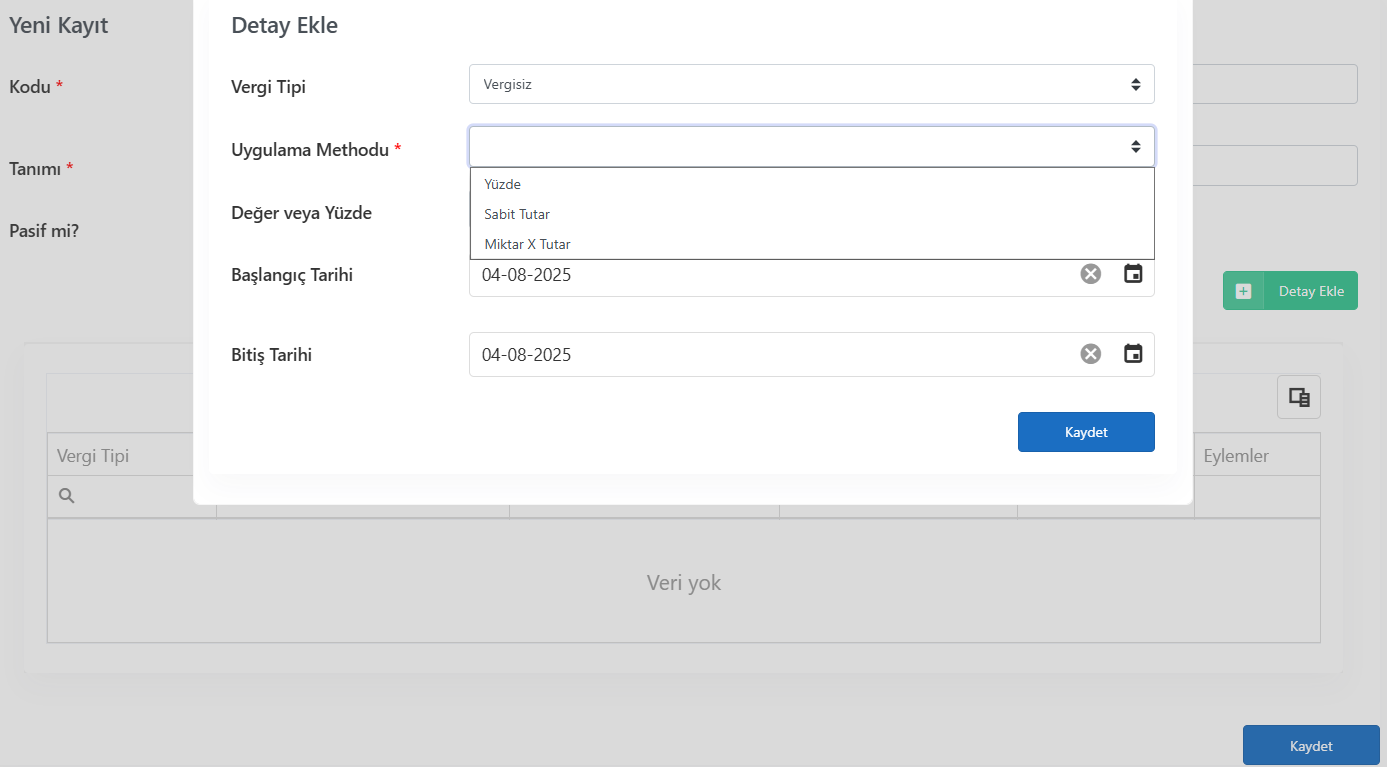Click the column chooser icon above grid
The width and height of the screenshot is (1387, 767).
pos(1299,397)
